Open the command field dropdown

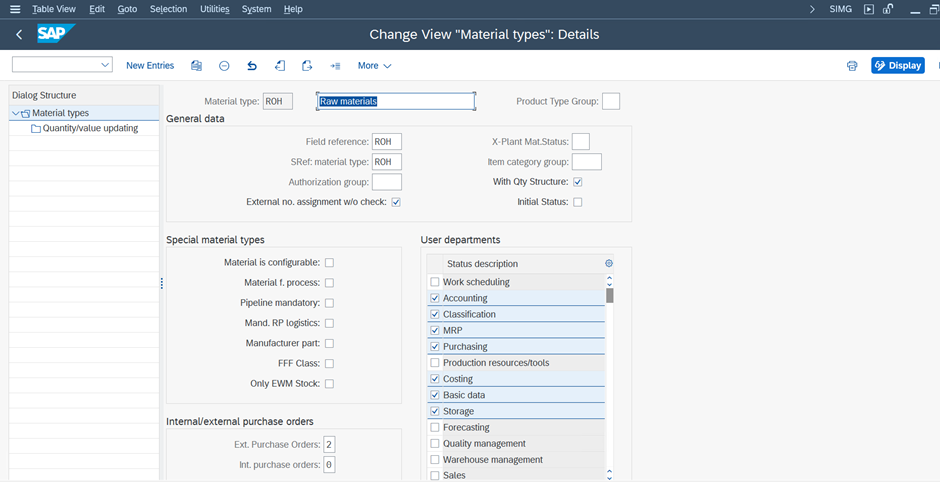tap(105, 65)
